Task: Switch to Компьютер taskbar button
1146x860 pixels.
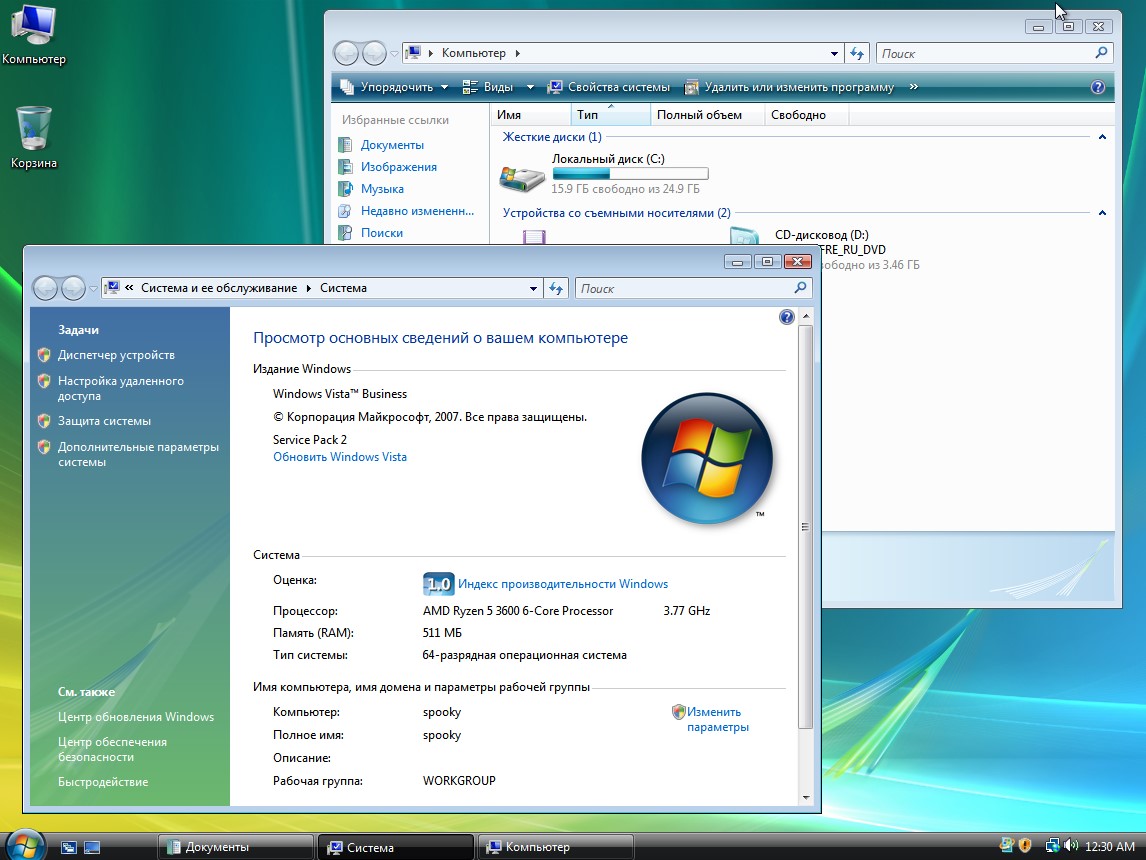Action: click(x=555, y=847)
